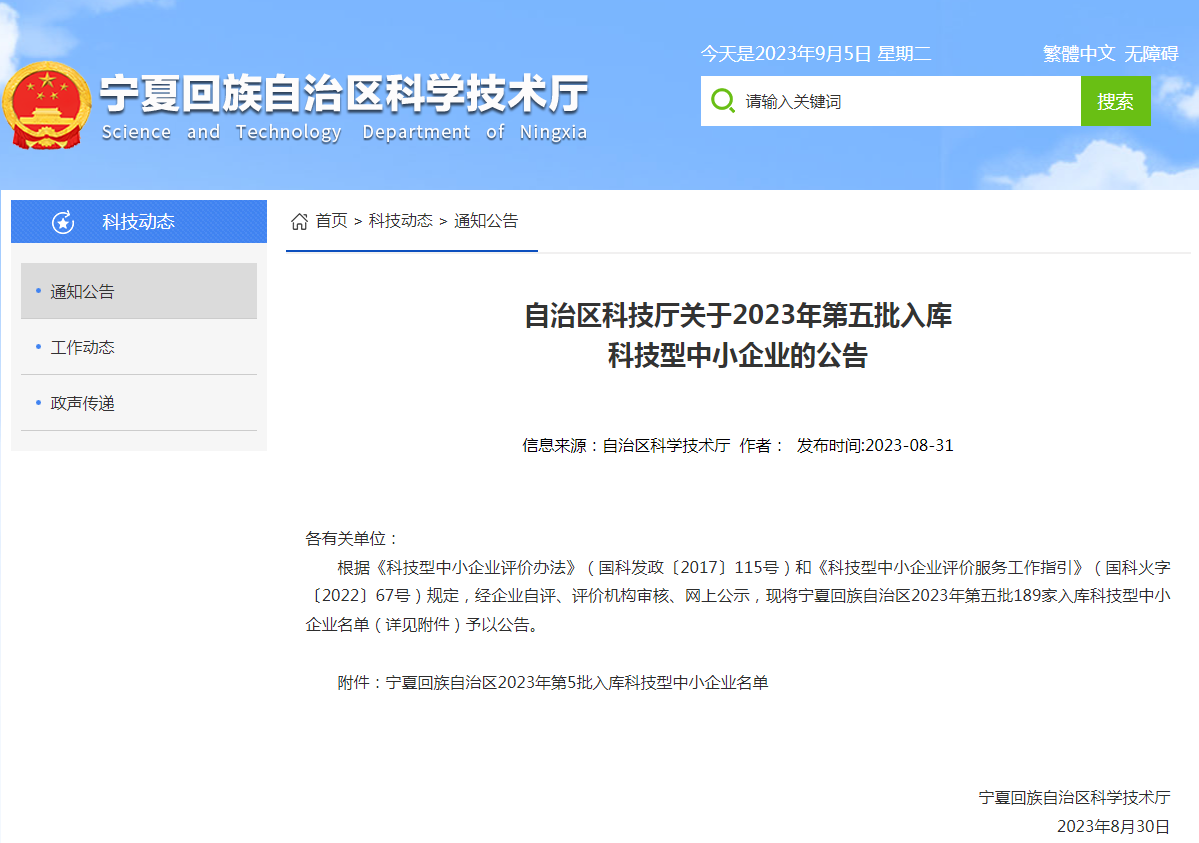Switch to 繁體中文 version
This screenshot has width=1199, height=843.
(1078, 54)
